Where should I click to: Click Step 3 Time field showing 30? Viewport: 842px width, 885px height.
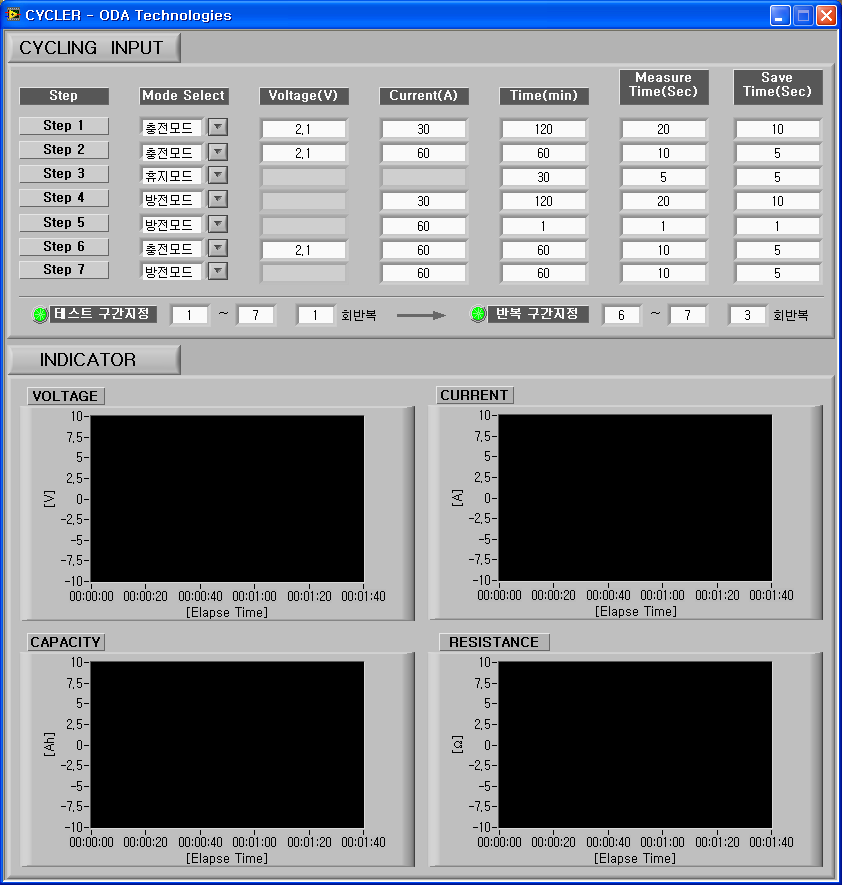tap(544, 177)
